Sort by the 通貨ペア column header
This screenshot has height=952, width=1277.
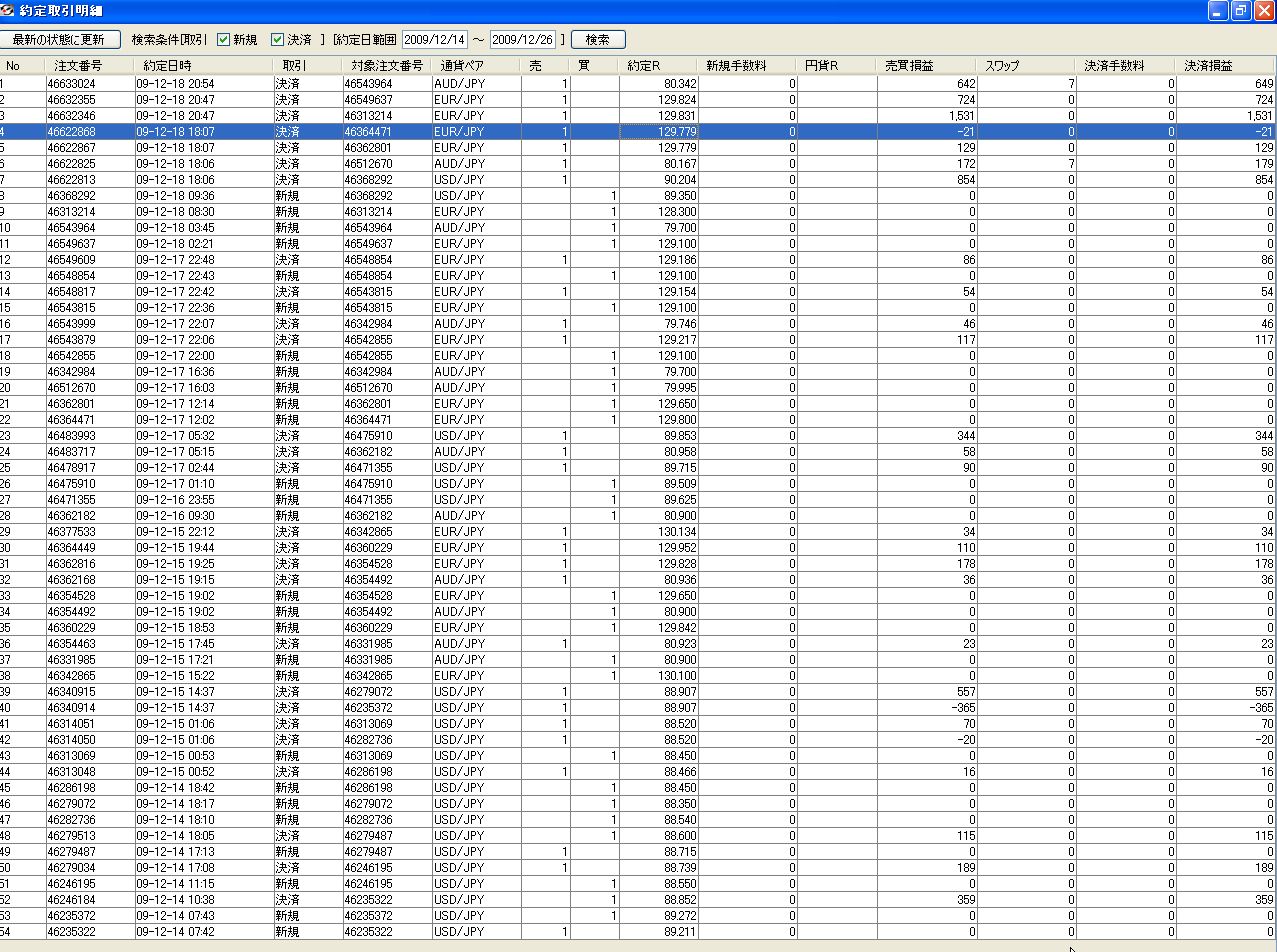click(476, 66)
